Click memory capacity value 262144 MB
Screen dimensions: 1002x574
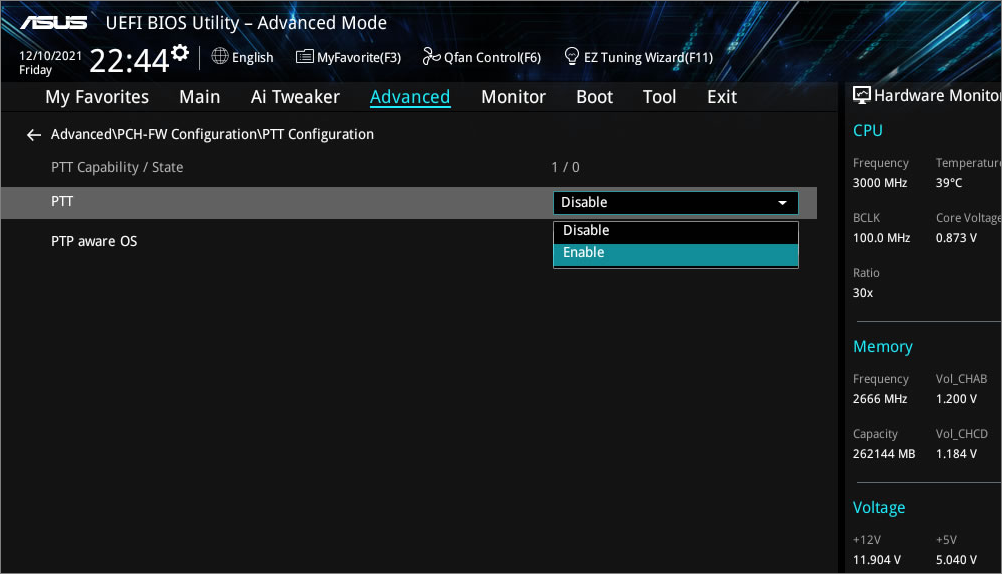884,454
